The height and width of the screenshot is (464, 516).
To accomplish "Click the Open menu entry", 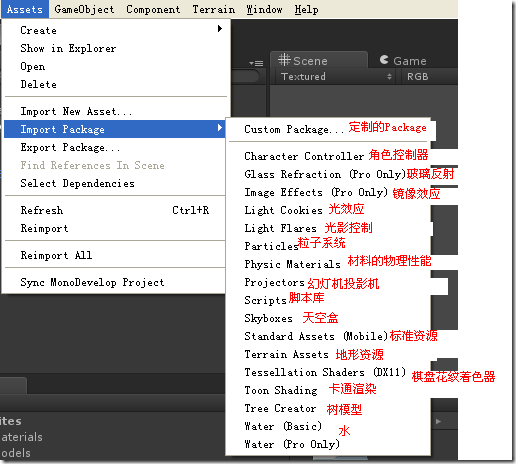I will point(115,66).
